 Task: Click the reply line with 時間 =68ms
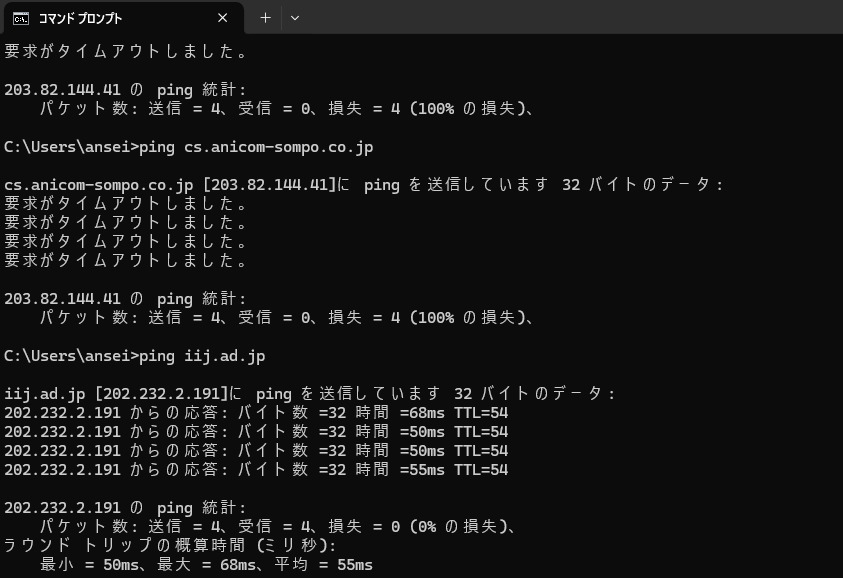pyautogui.click(x=256, y=413)
